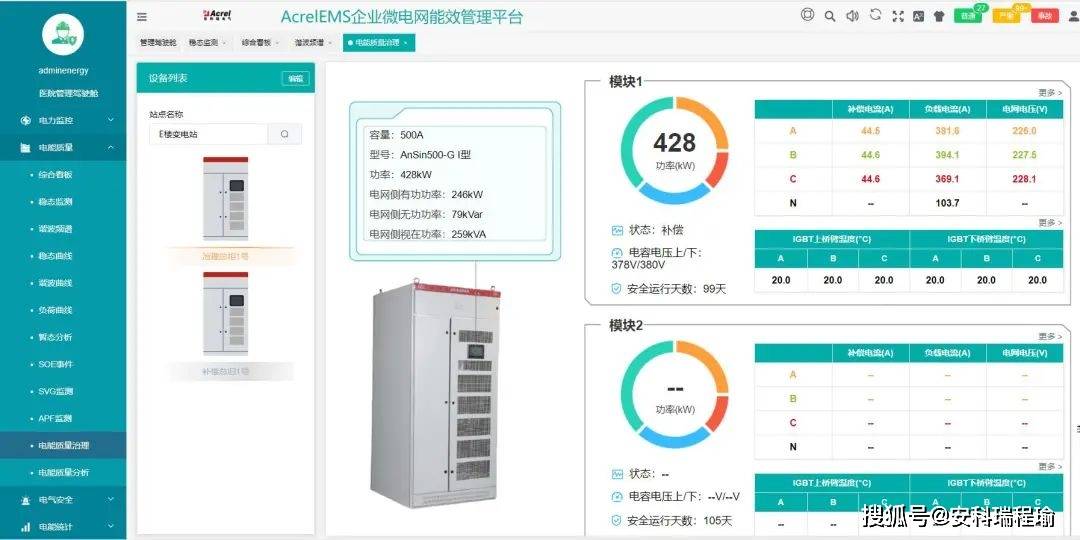
Task: Open 负荷曲线 in the sidebar menu
Action: 55,311
